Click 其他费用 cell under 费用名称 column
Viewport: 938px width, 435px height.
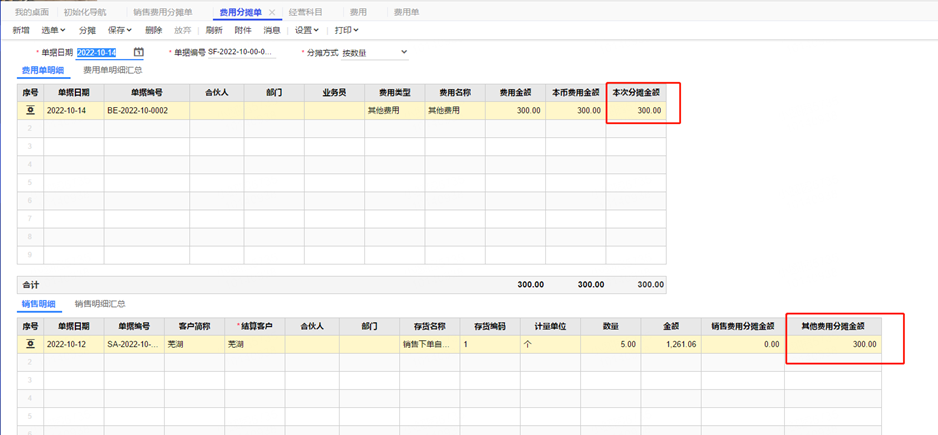[x=455, y=111]
